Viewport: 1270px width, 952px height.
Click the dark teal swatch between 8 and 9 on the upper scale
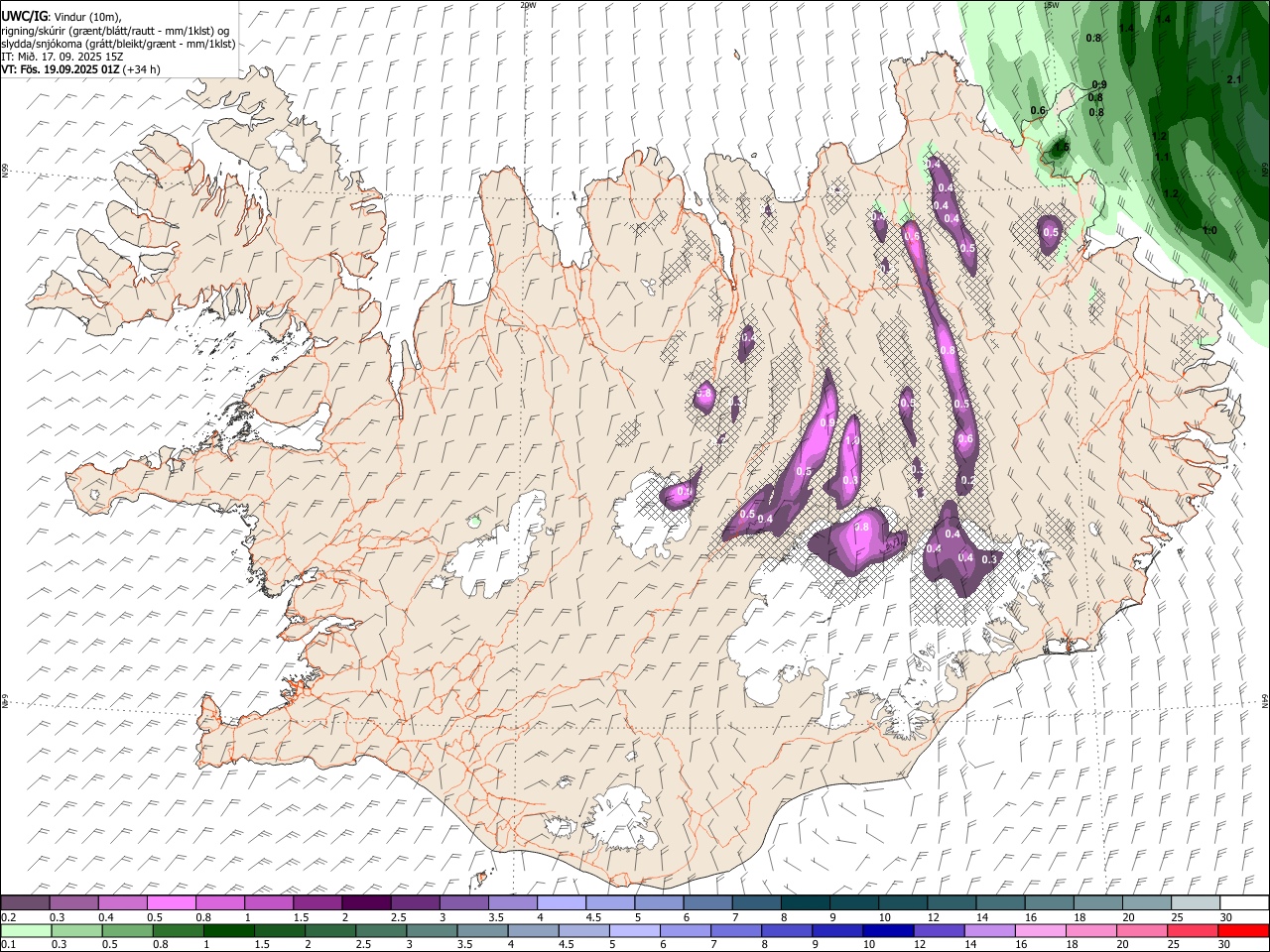click(805, 902)
